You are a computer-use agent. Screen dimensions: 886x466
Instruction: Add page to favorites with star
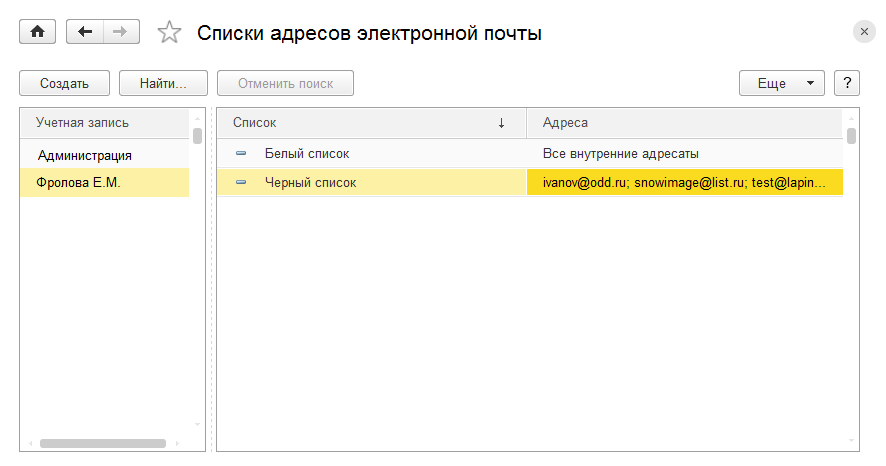170,33
